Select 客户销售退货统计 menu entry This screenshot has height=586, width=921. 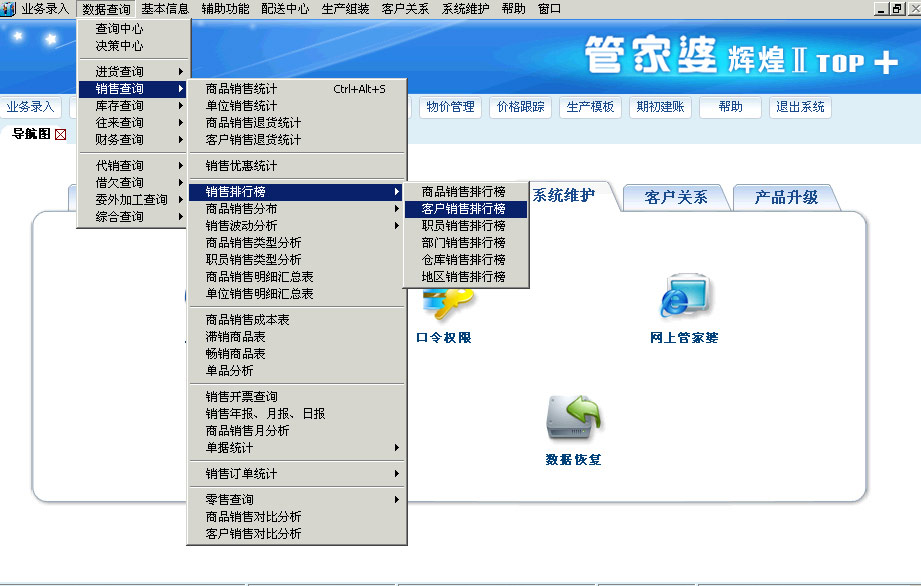click(297, 140)
